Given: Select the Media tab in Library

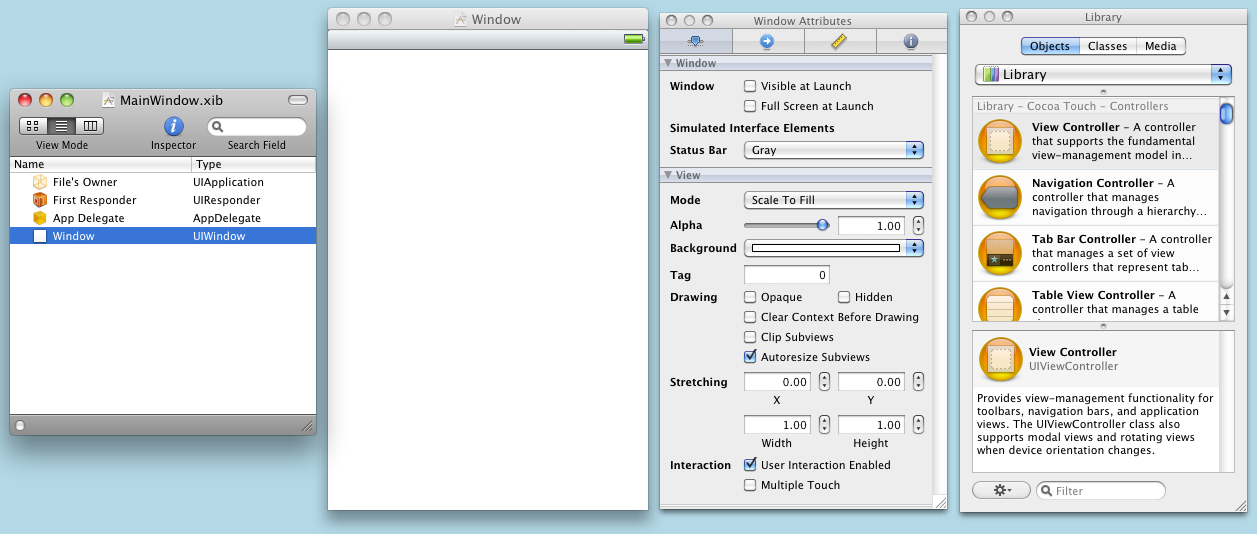Looking at the screenshot, I should (1160, 46).
